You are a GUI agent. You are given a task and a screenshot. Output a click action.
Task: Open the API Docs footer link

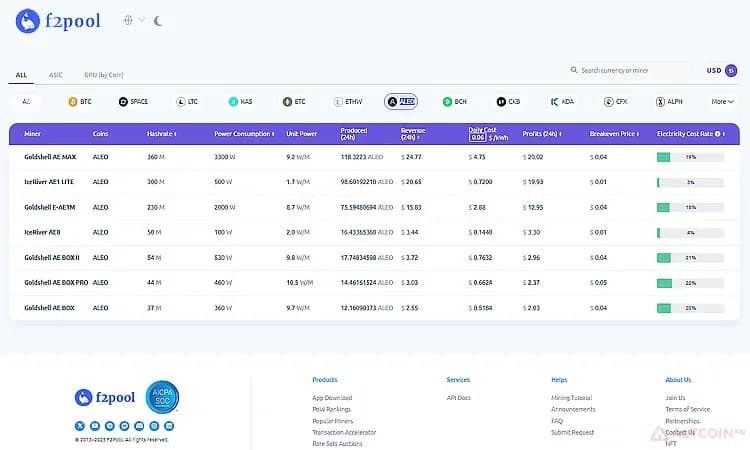click(458, 398)
